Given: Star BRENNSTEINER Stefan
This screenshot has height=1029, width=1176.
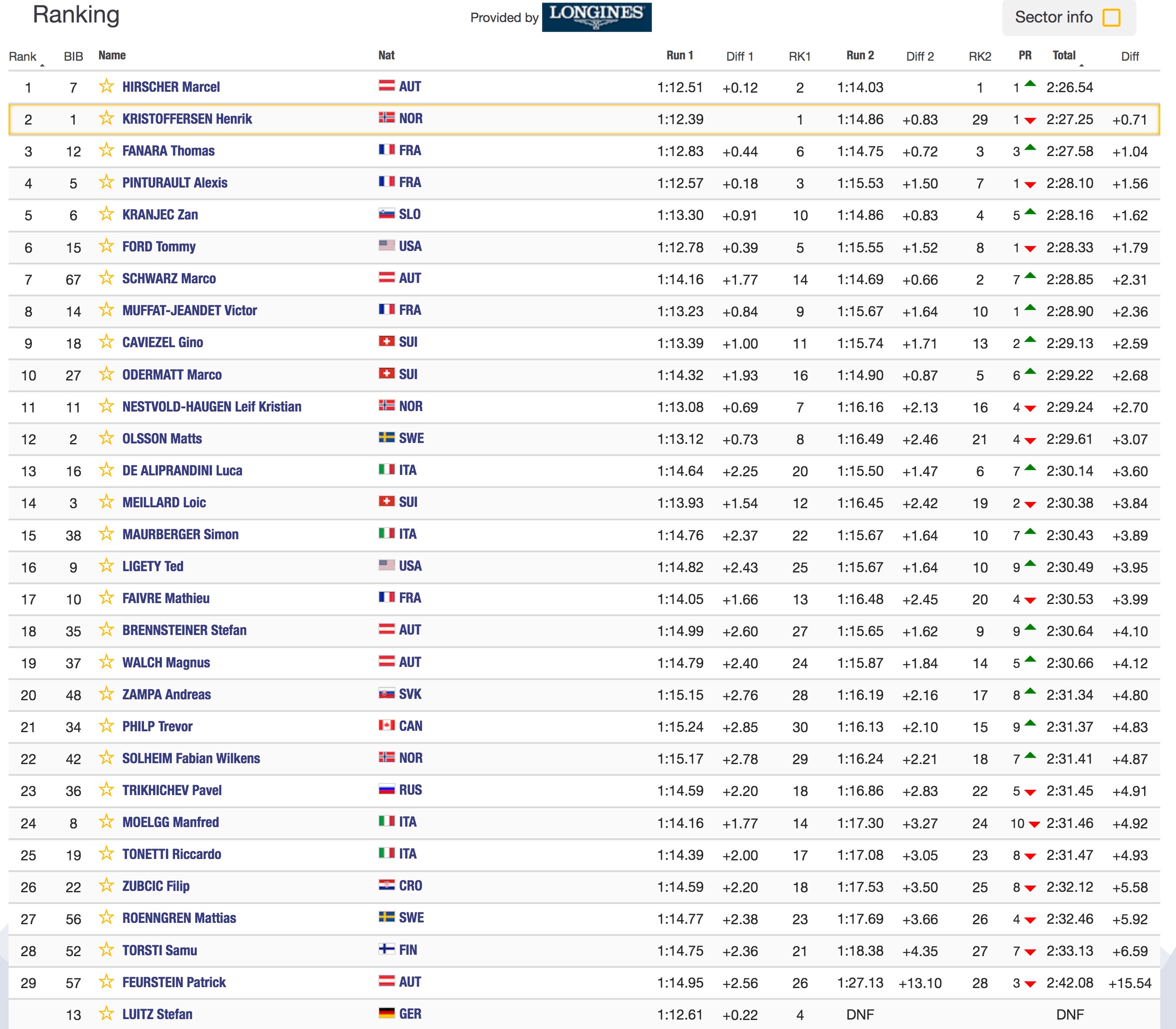Looking at the screenshot, I should coord(106,631).
